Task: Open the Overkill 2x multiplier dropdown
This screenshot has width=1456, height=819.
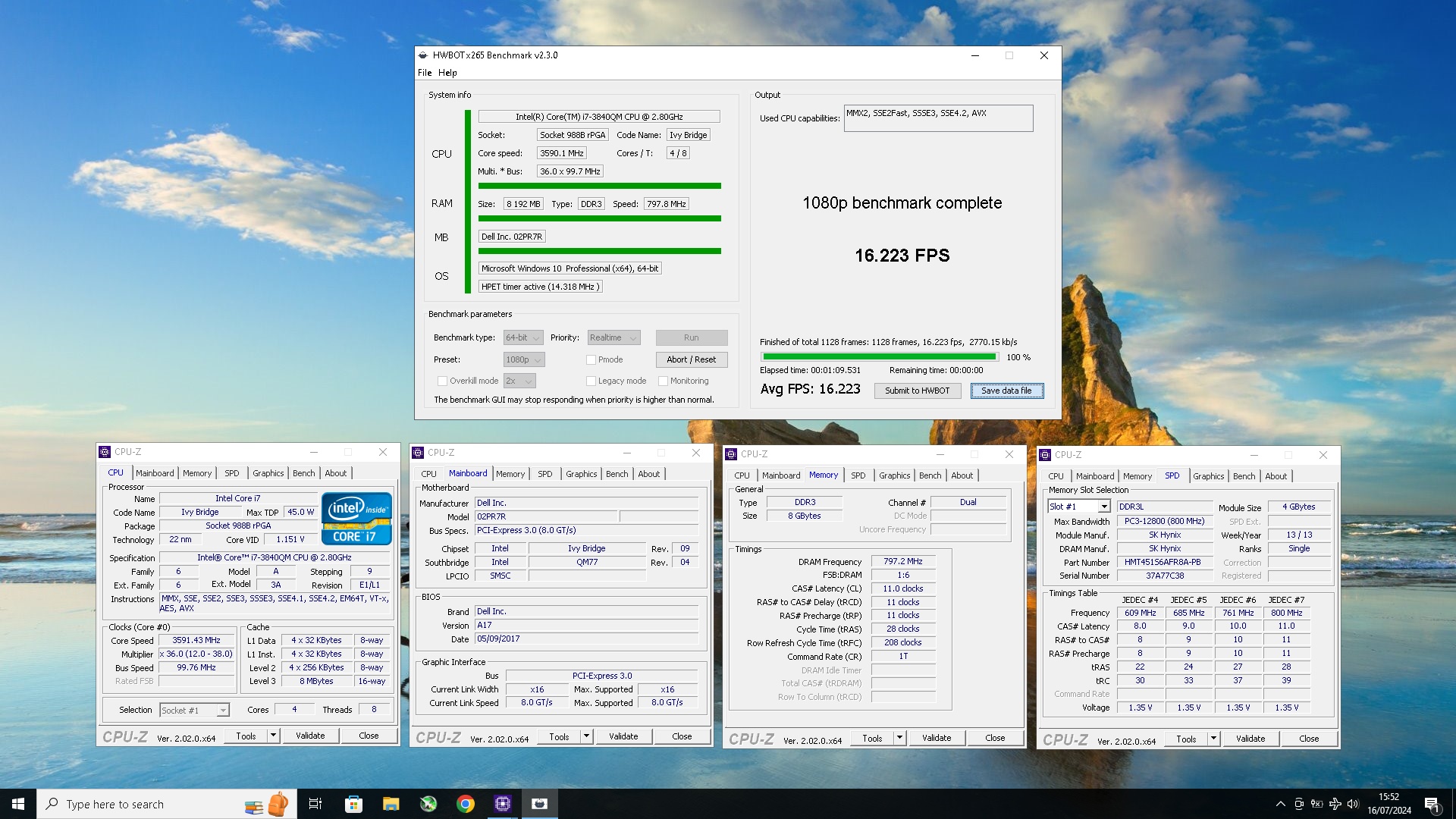Action: (x=520, y=381)
